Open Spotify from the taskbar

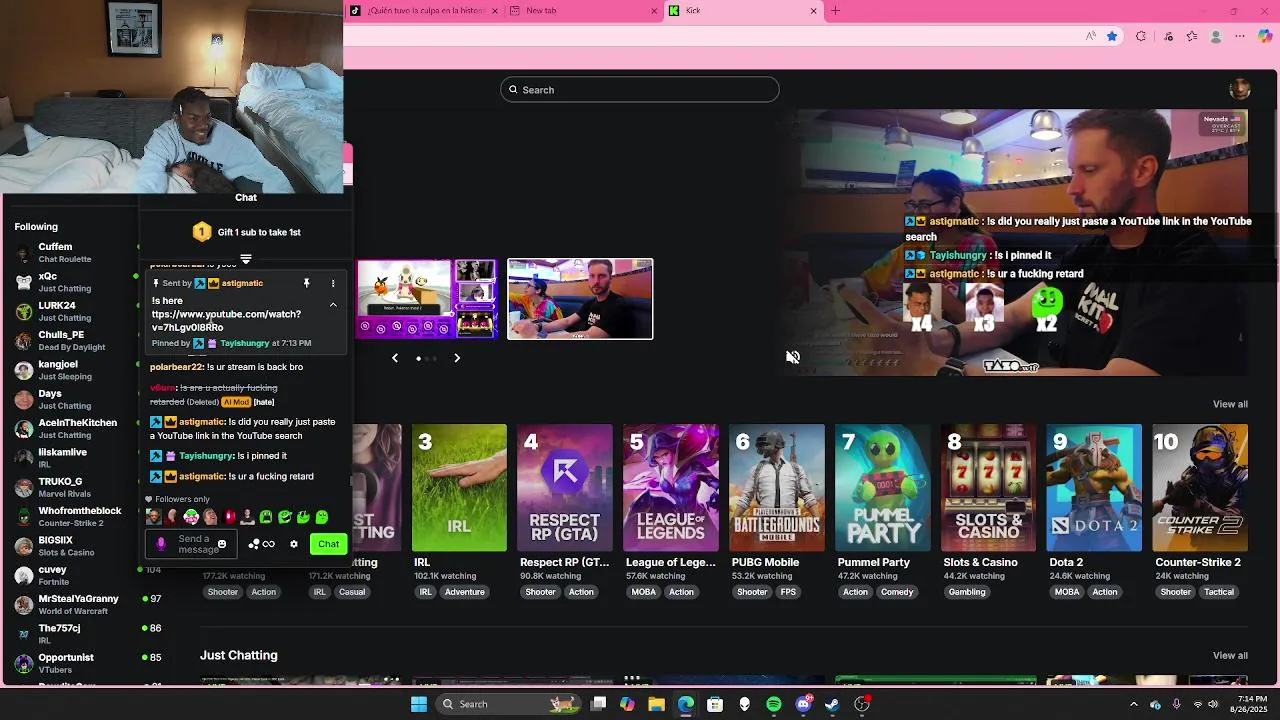click(x=774, y=704)
